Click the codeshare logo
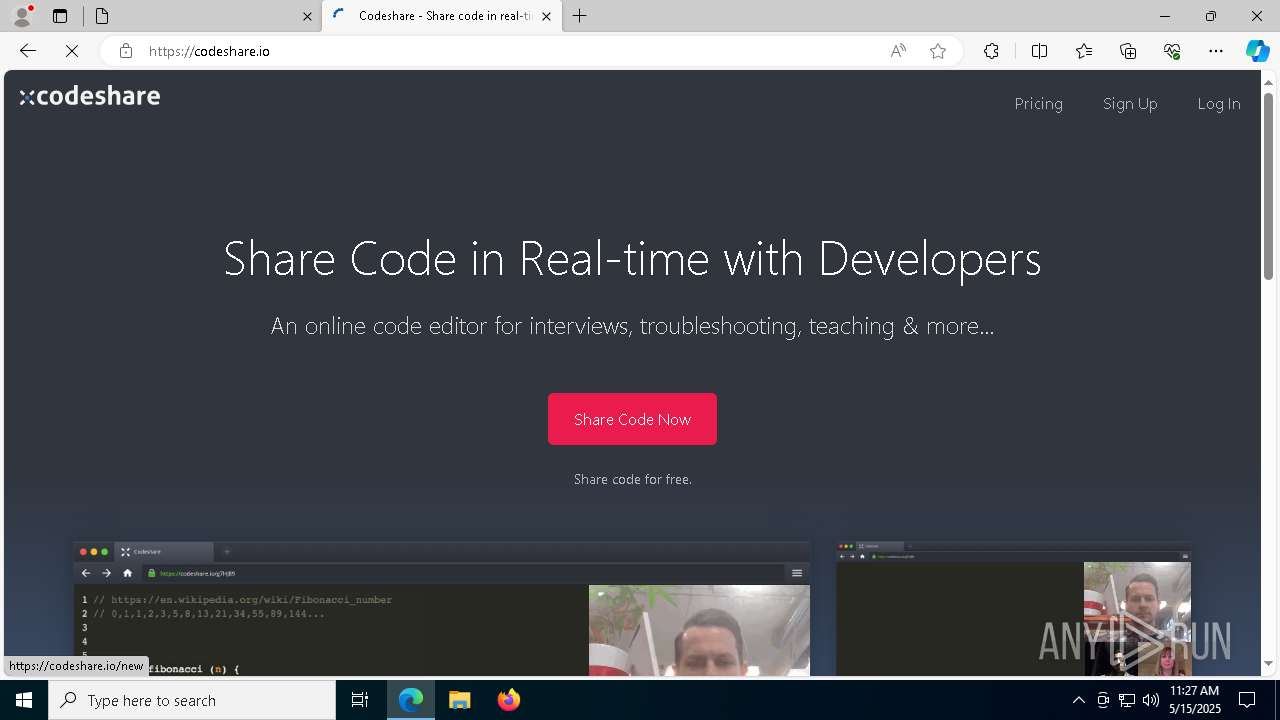1280x720 pixels. (90, 96)
